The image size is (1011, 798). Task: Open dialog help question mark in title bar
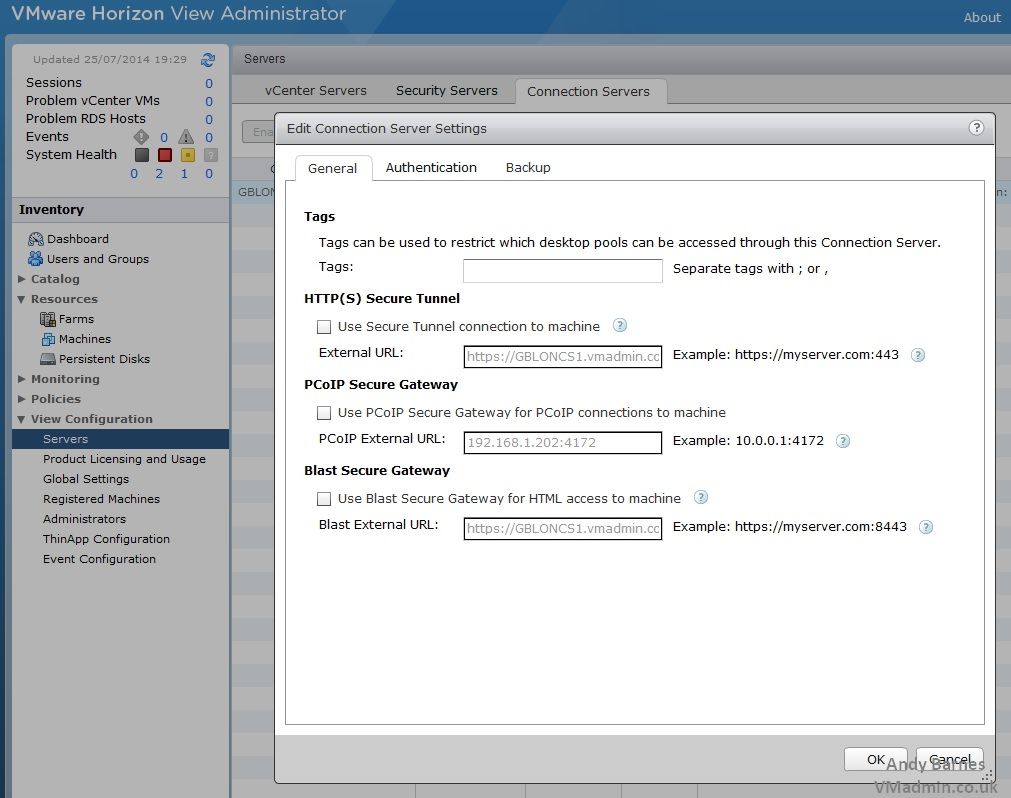[976, 128]
